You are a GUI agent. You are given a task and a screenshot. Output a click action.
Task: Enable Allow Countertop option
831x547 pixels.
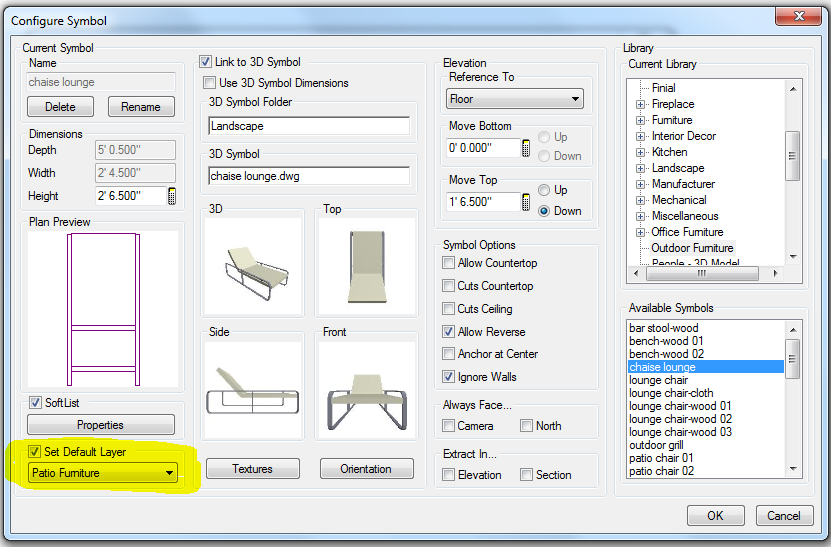[x=449, y=263]
